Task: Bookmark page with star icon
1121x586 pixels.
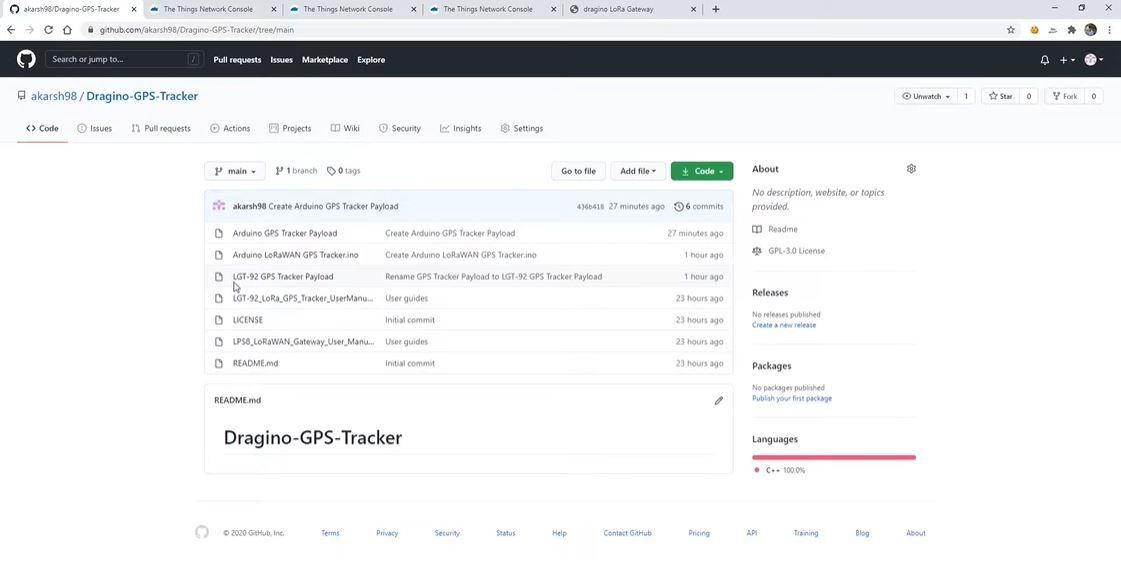Action: click(x=1010, y=30)
